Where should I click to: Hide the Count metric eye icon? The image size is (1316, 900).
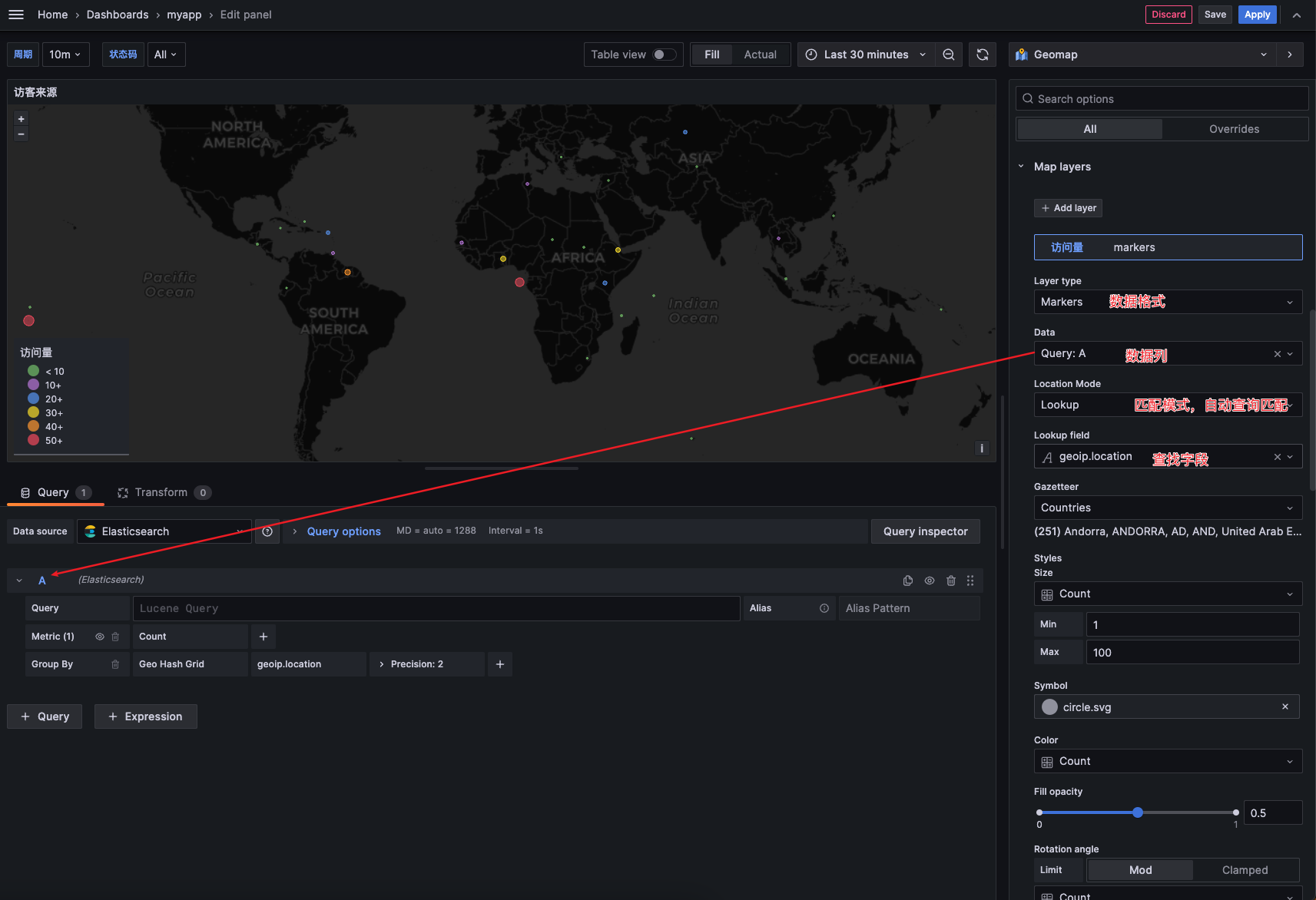[100, 637]
